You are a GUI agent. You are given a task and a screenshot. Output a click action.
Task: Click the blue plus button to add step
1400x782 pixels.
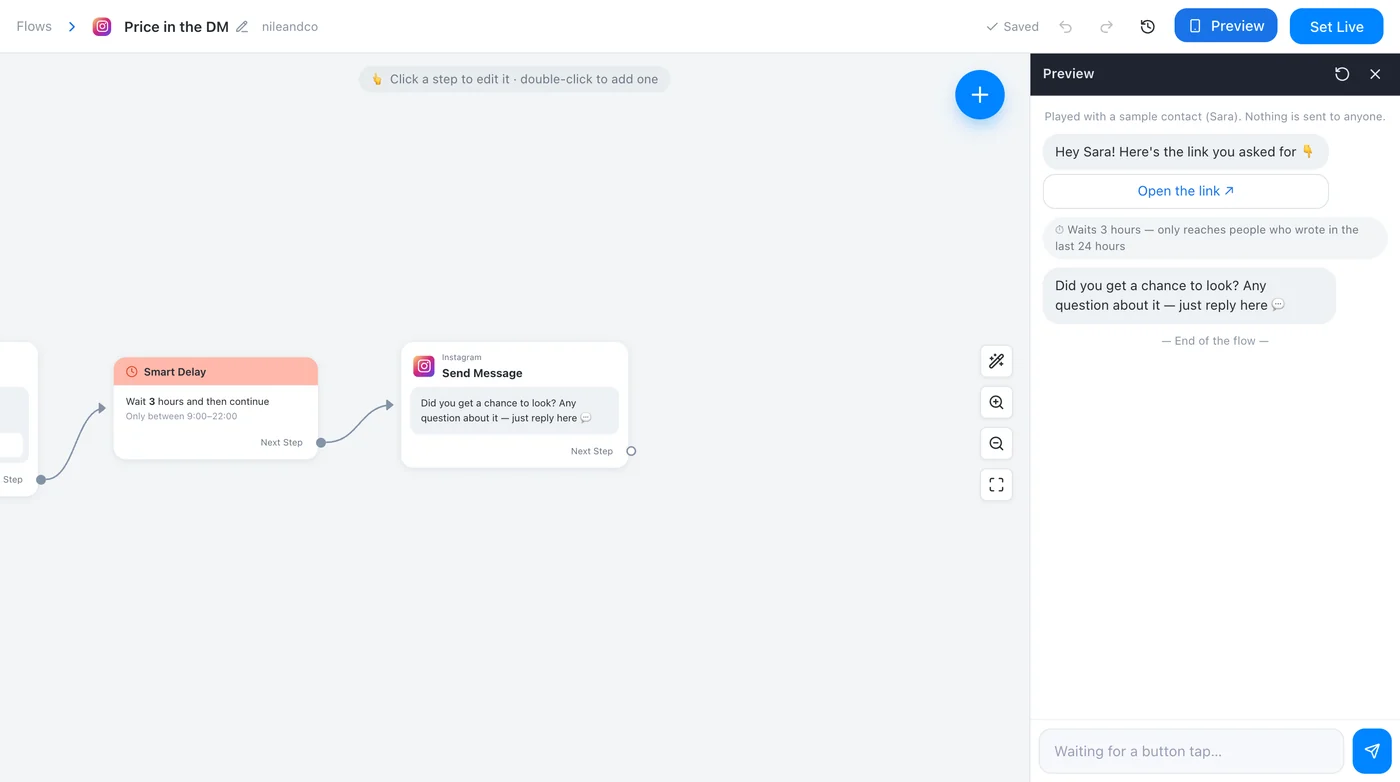coord(980,95)
